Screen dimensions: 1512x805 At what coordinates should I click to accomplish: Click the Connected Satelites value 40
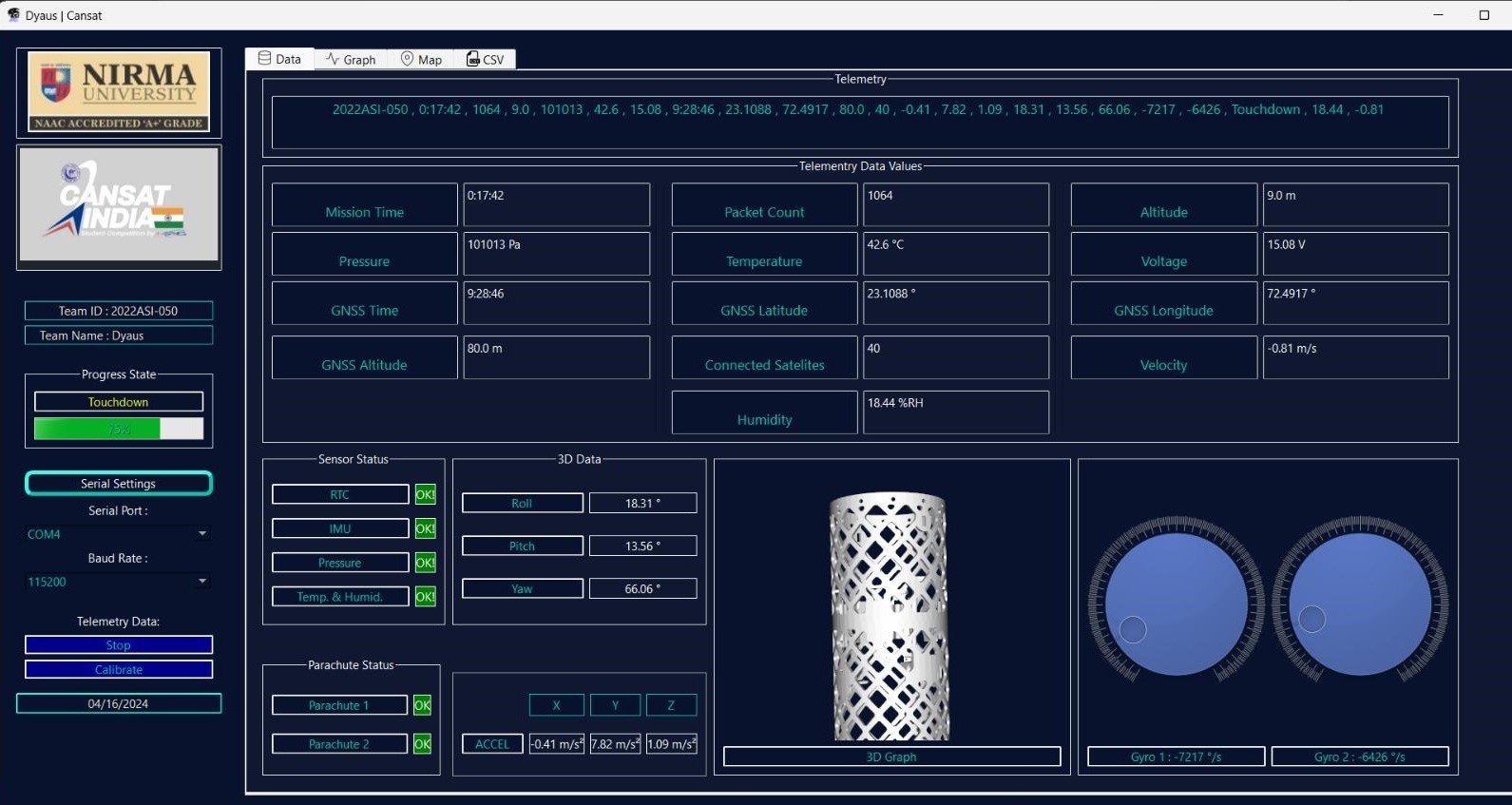coord(956,357)
